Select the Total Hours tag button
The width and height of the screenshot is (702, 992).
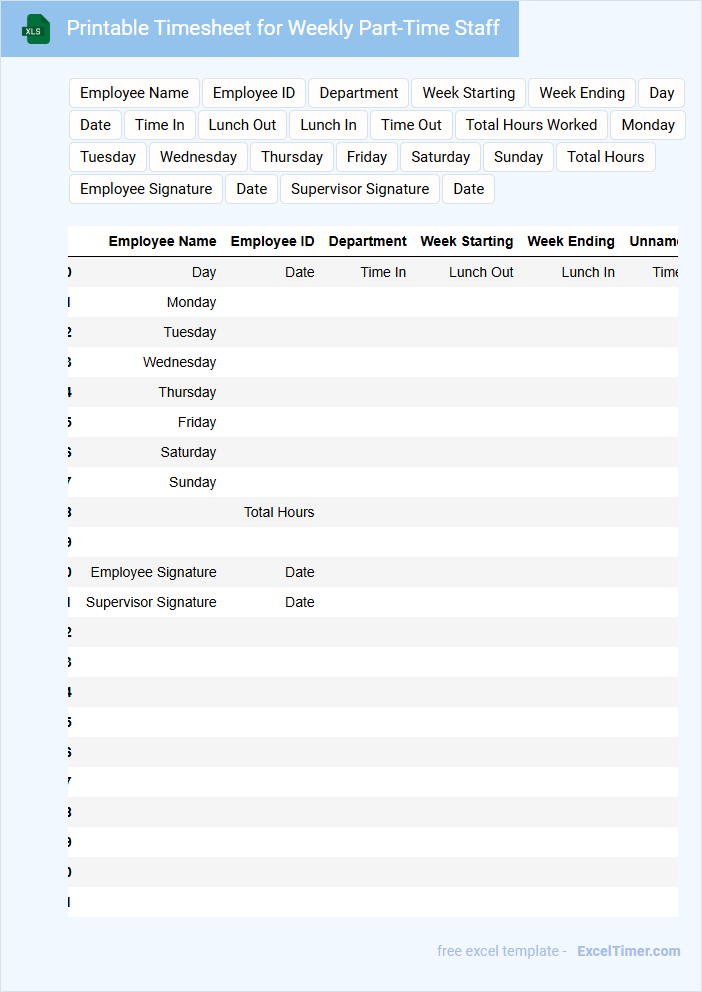click(606, 157)
